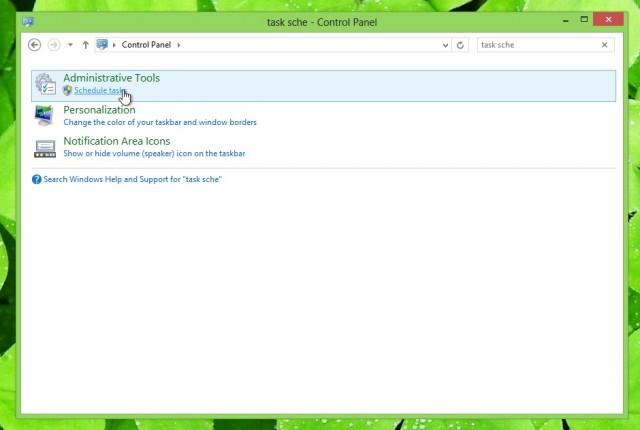Click the Back navigation arrow
This screenshot has height=430, width=640.
tap(35, 45)
